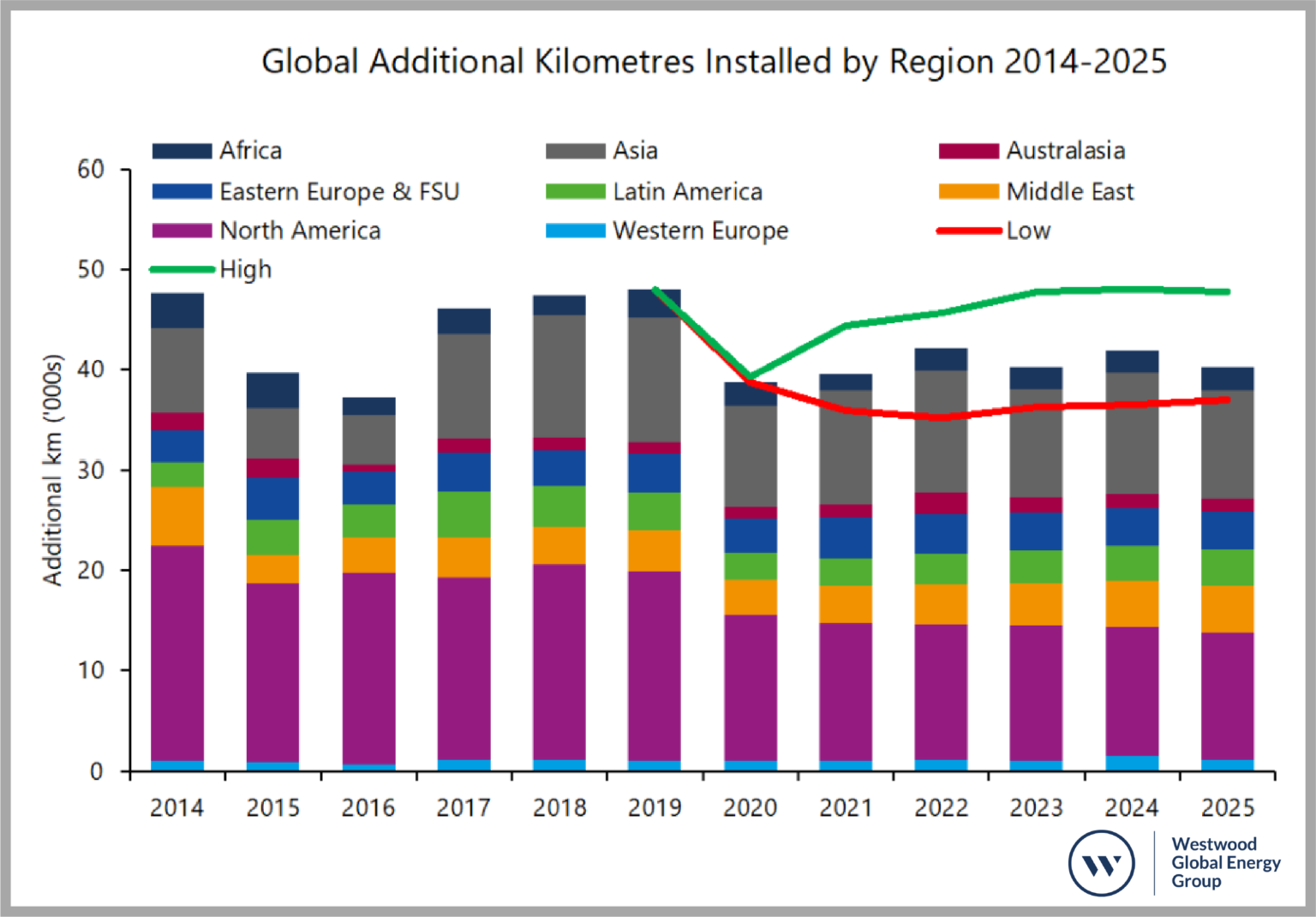Click the green High line at 2023

(1037, 291)
